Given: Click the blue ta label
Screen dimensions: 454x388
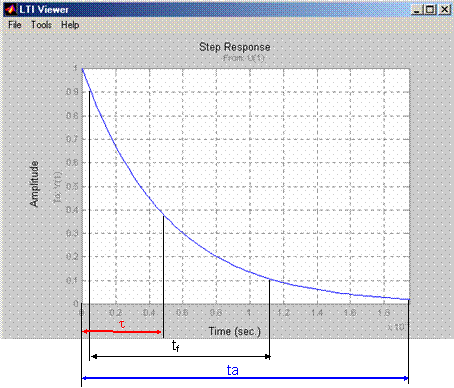Looking at the screenshot, I should [233, 370].
